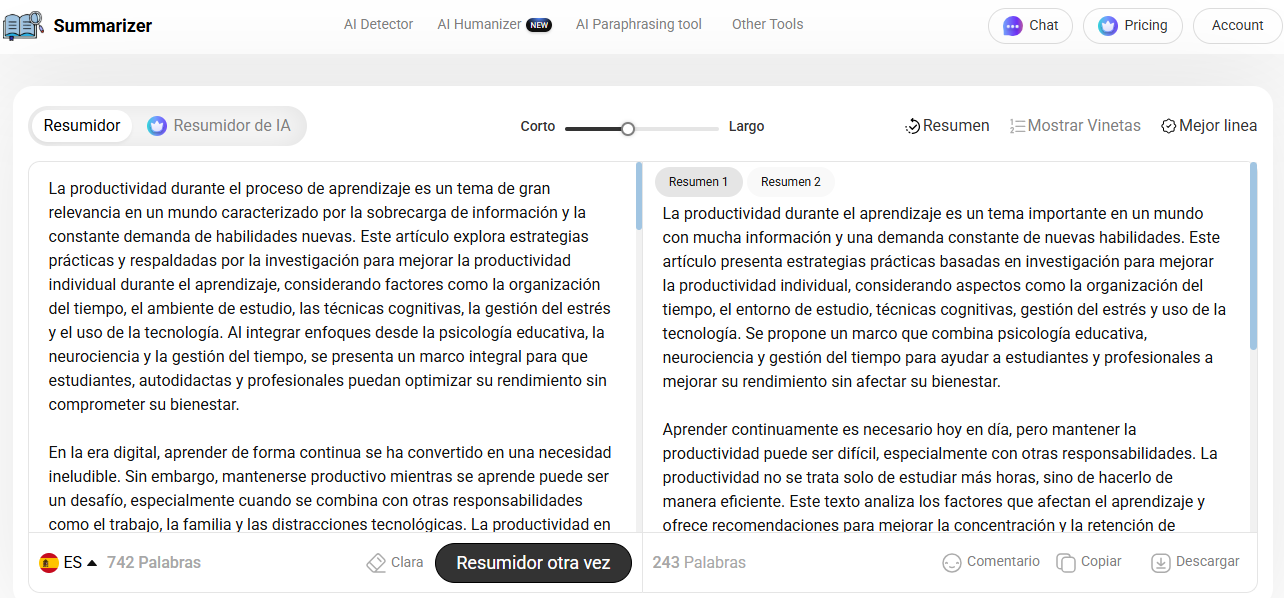Screen dimensions: 1284x598
Task: Click the 'En la era digital' input paragraph
Action: pos(330,488)
